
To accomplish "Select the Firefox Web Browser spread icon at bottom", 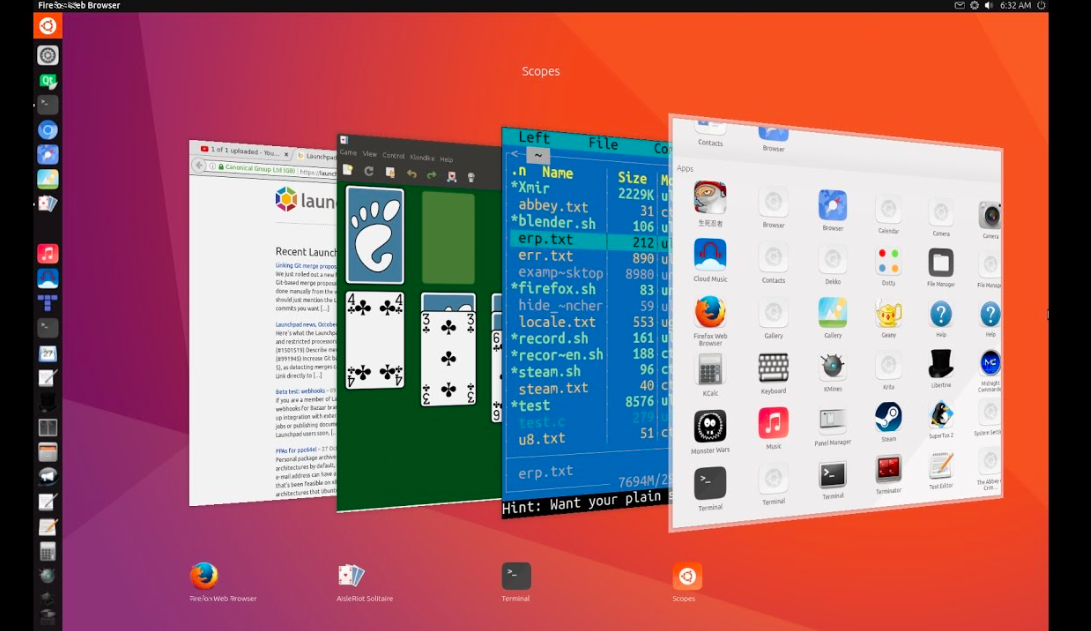I will coord(203,576).
